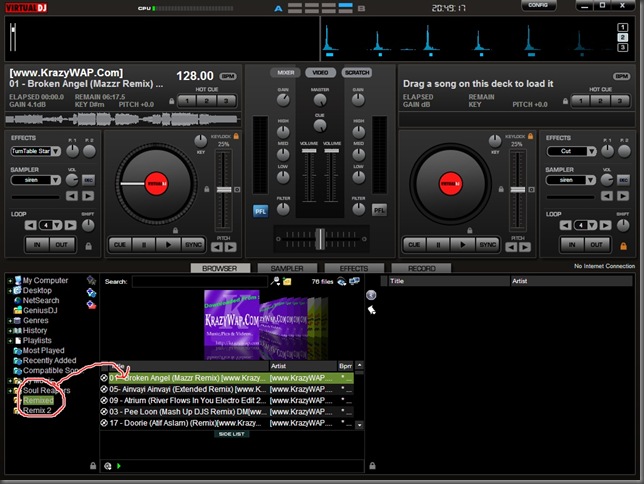644x484 pixels.
Task: Pause the left deck
Action: coord(144,245)
